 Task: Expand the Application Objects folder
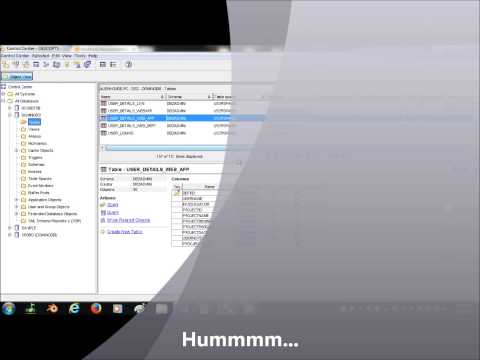[x=16, y=200]
